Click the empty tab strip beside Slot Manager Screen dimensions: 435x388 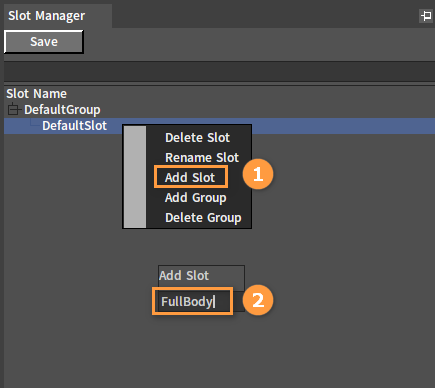[x=265, y=16]
